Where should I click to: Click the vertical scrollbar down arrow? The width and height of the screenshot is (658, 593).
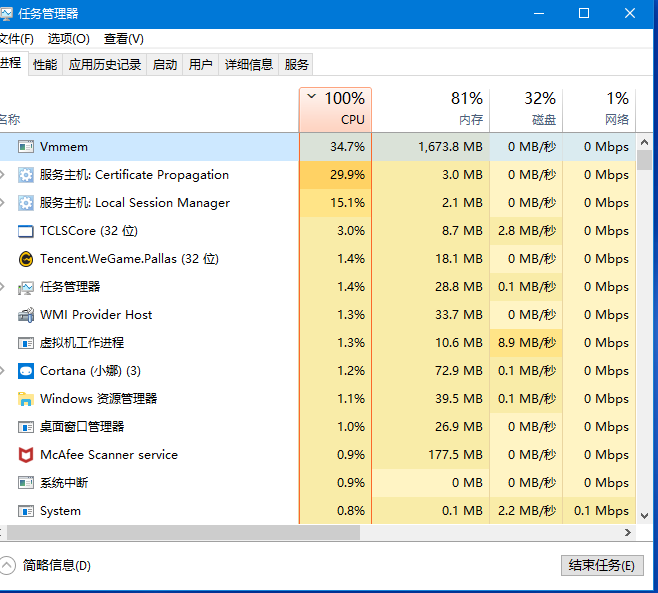(x=645, y=516)
